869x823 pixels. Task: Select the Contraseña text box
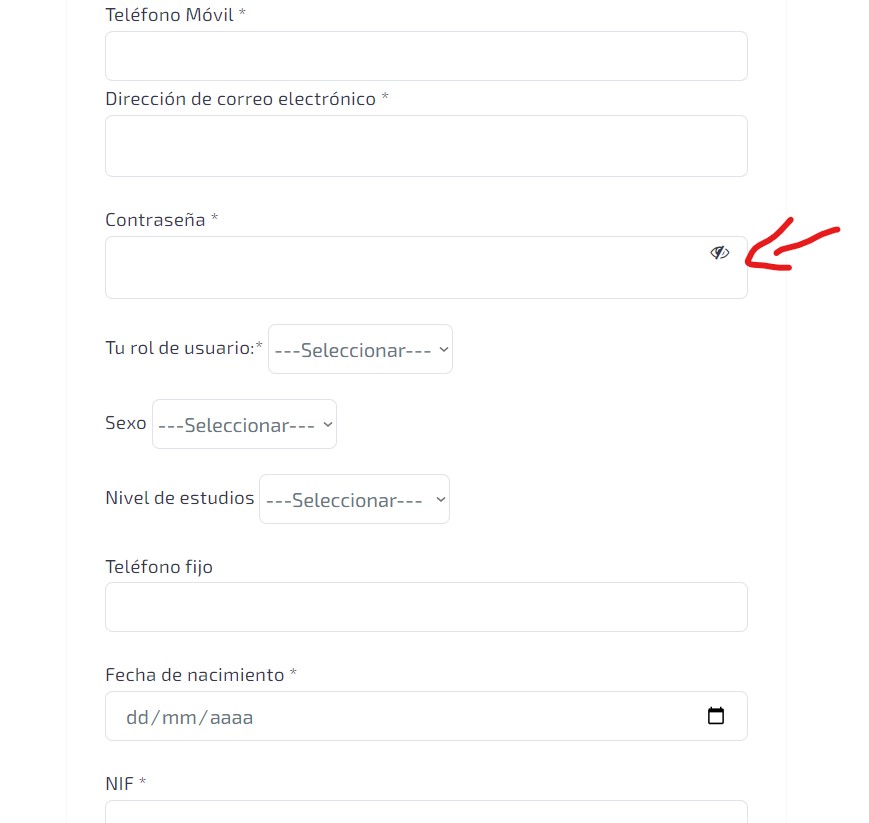click(426, 268)
